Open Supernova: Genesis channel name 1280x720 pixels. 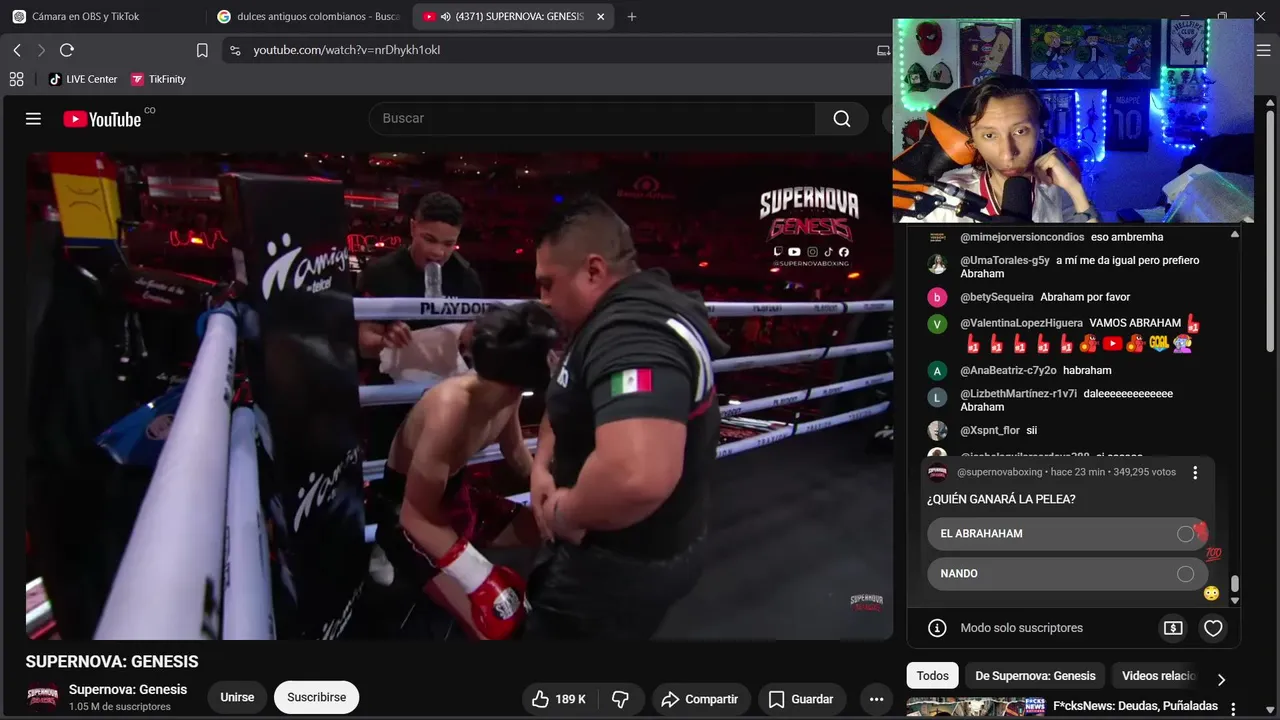128,689
